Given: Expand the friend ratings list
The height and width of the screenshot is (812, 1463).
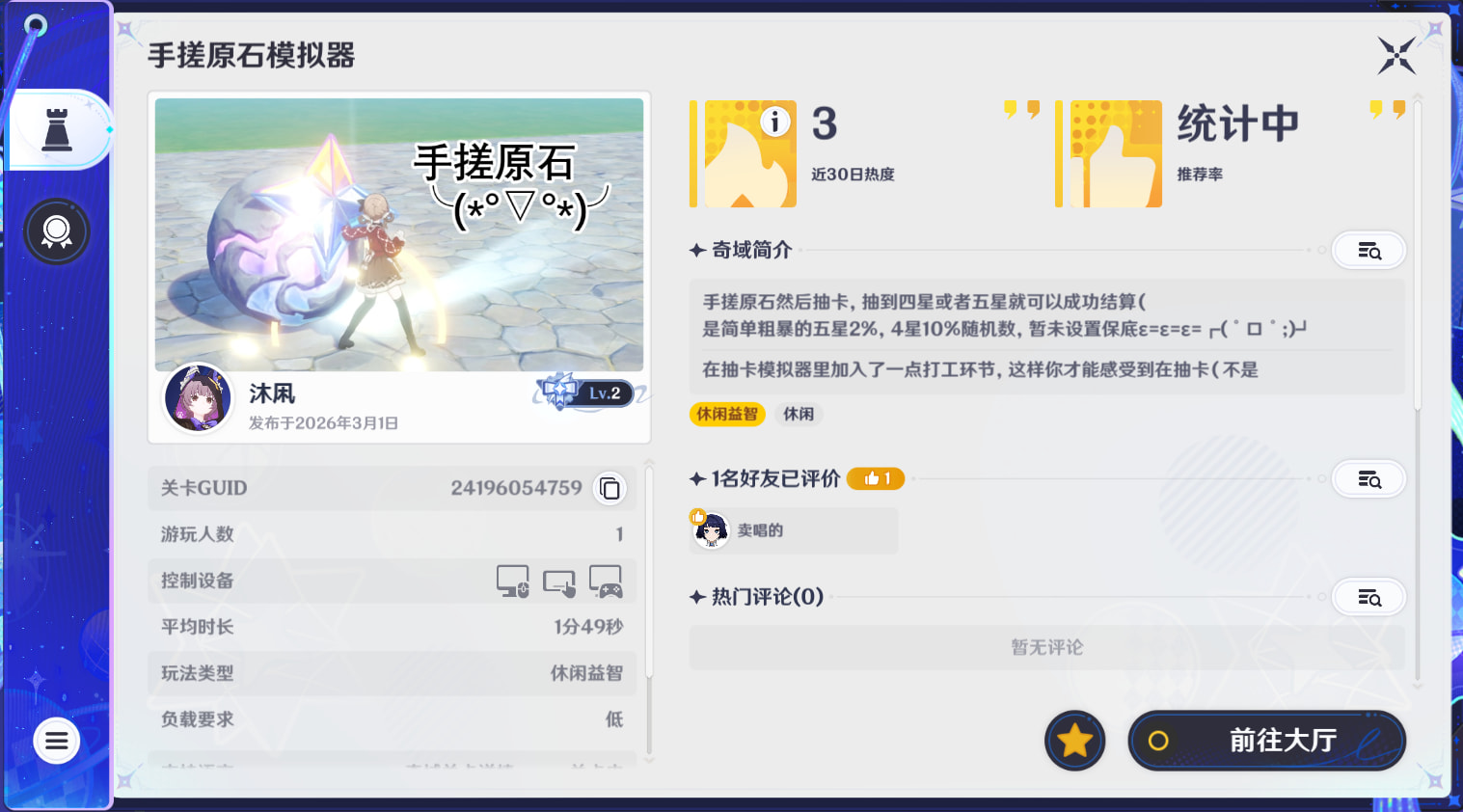Looking at the screenshot, I should pos(1368,479).
